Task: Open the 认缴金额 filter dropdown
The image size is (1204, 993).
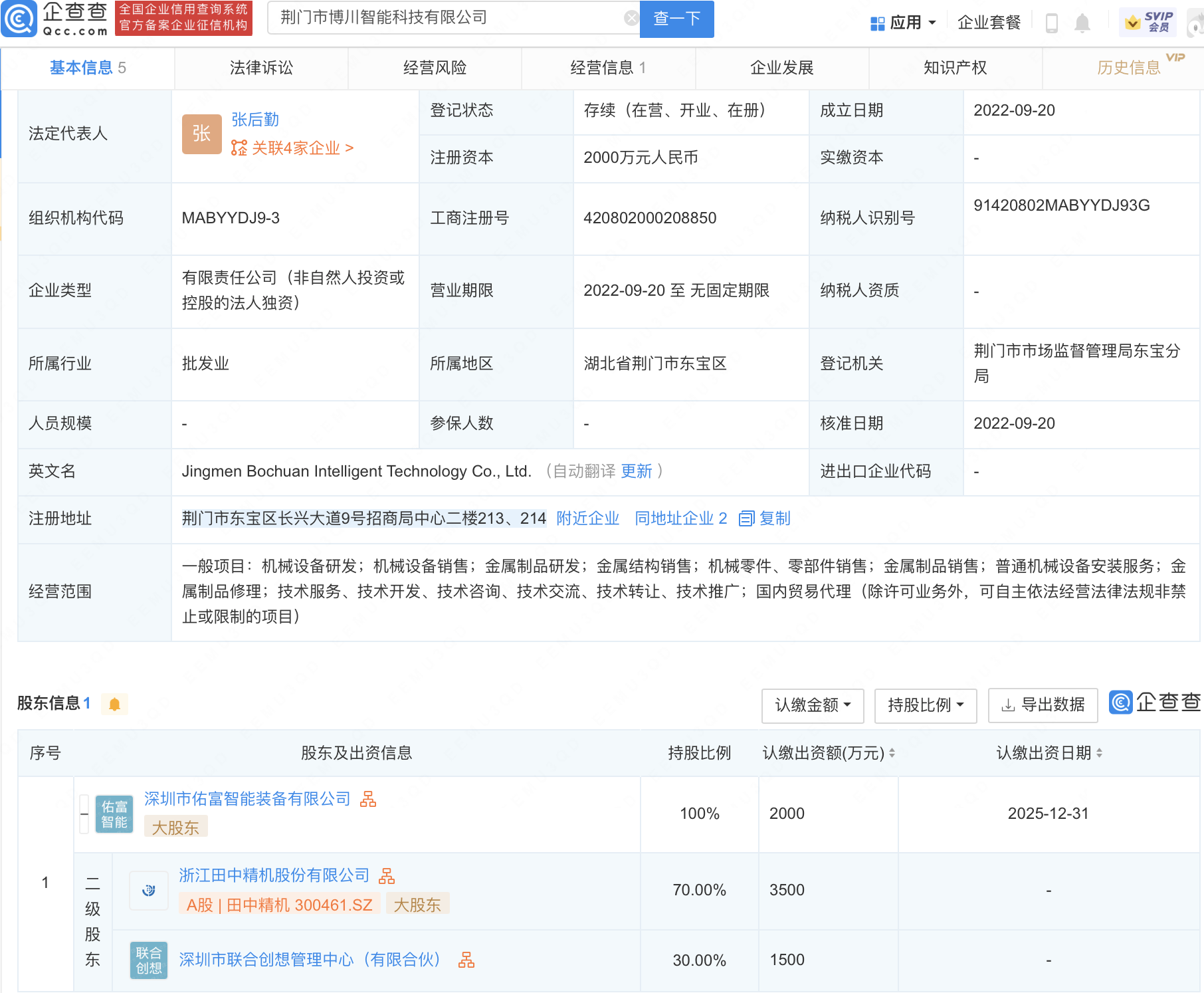Action: (813, 705)
